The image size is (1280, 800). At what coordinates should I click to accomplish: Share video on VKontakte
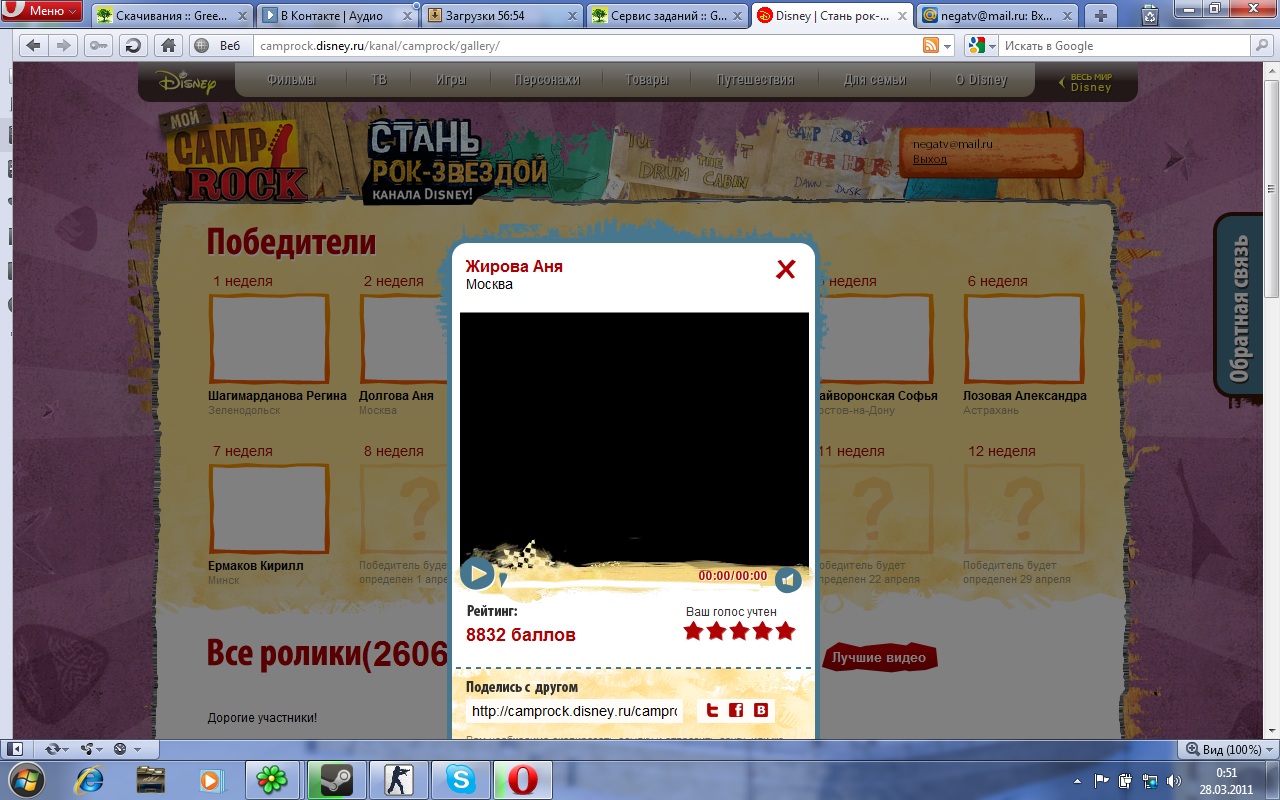(761, 710)
